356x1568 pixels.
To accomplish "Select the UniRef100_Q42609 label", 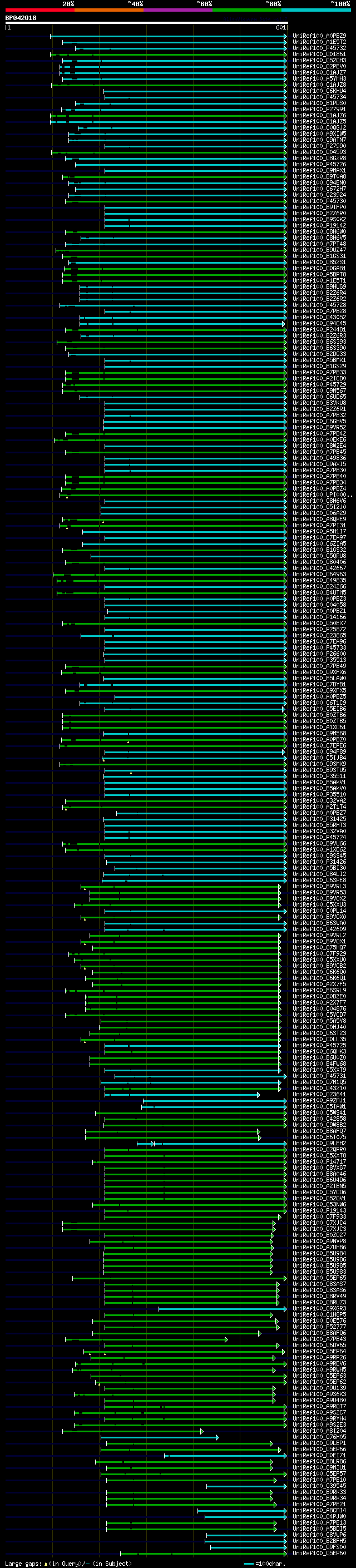I will [319, 929].
